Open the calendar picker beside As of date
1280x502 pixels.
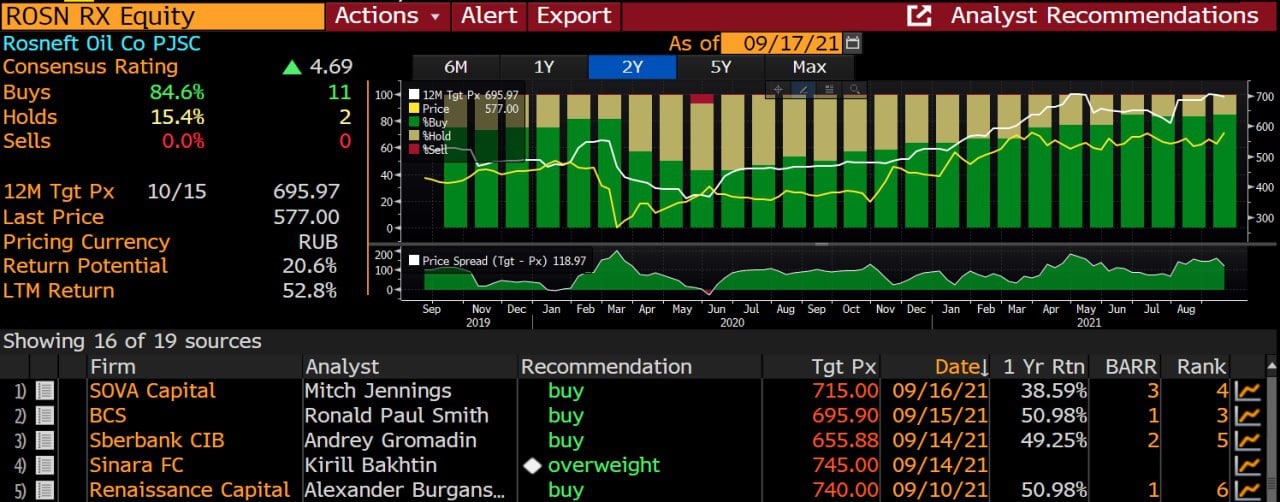[852, 43]
